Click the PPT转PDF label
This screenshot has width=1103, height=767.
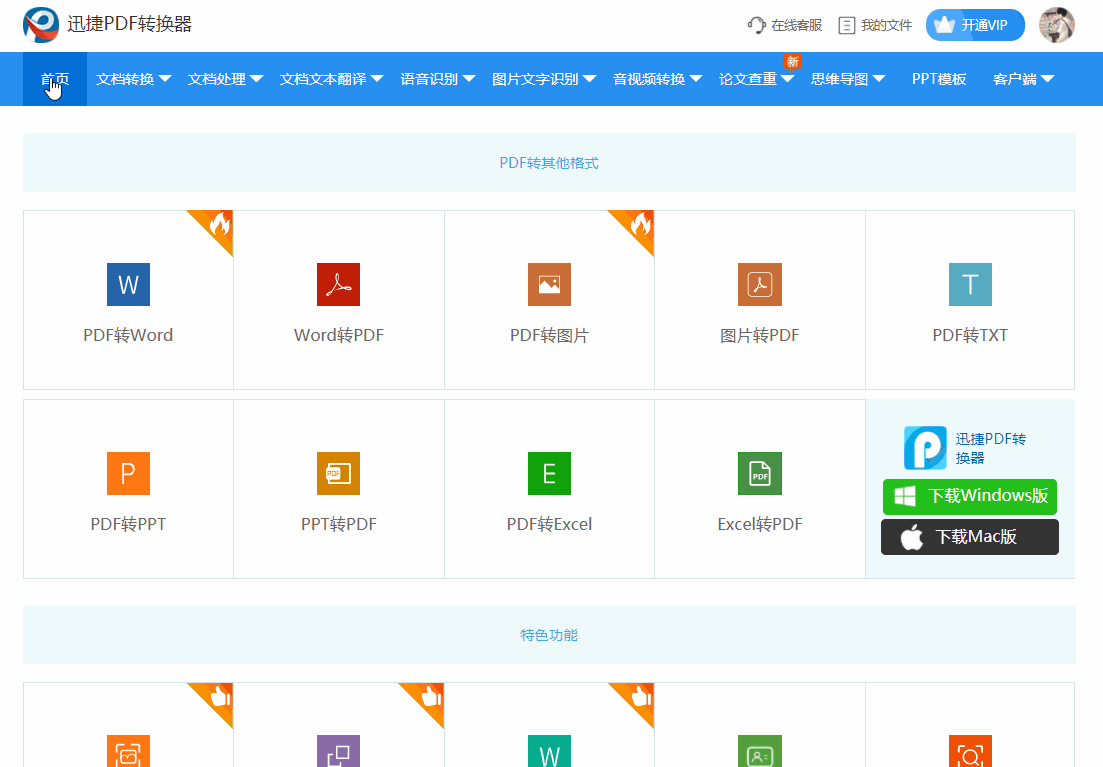click(x=339, y=524)
